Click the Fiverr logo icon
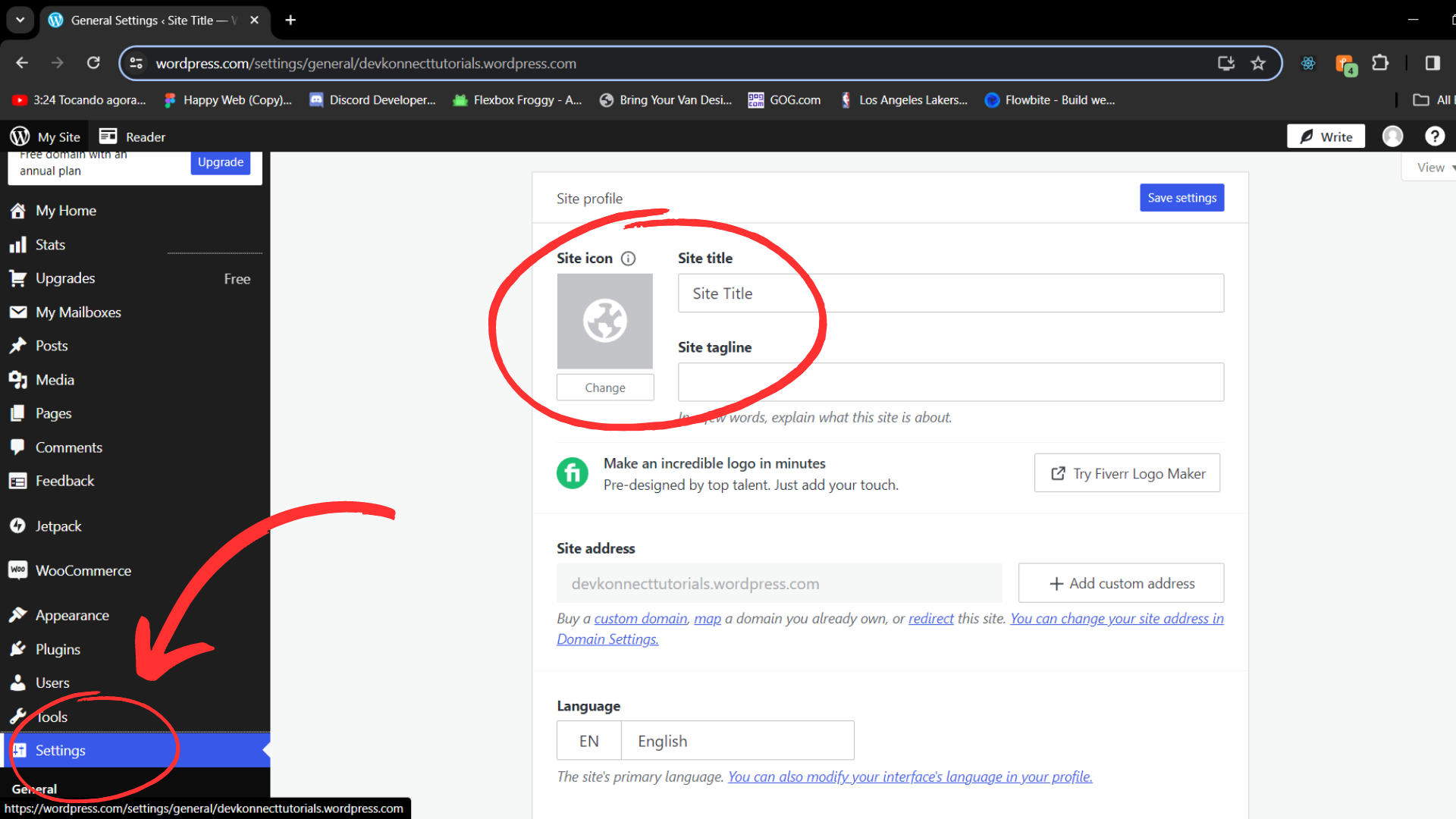Screen dimensions: 1456x819 click(x=573, y=473)
